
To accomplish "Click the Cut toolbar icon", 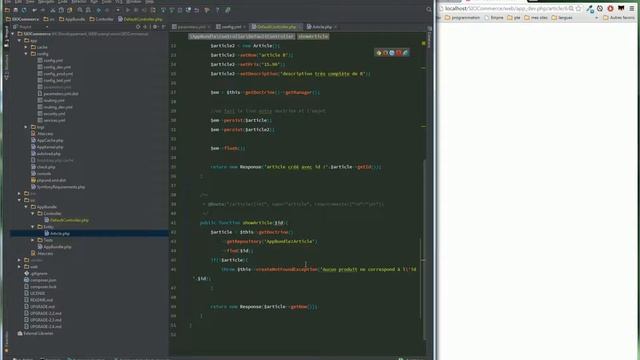I will click(x=53, y=10).
